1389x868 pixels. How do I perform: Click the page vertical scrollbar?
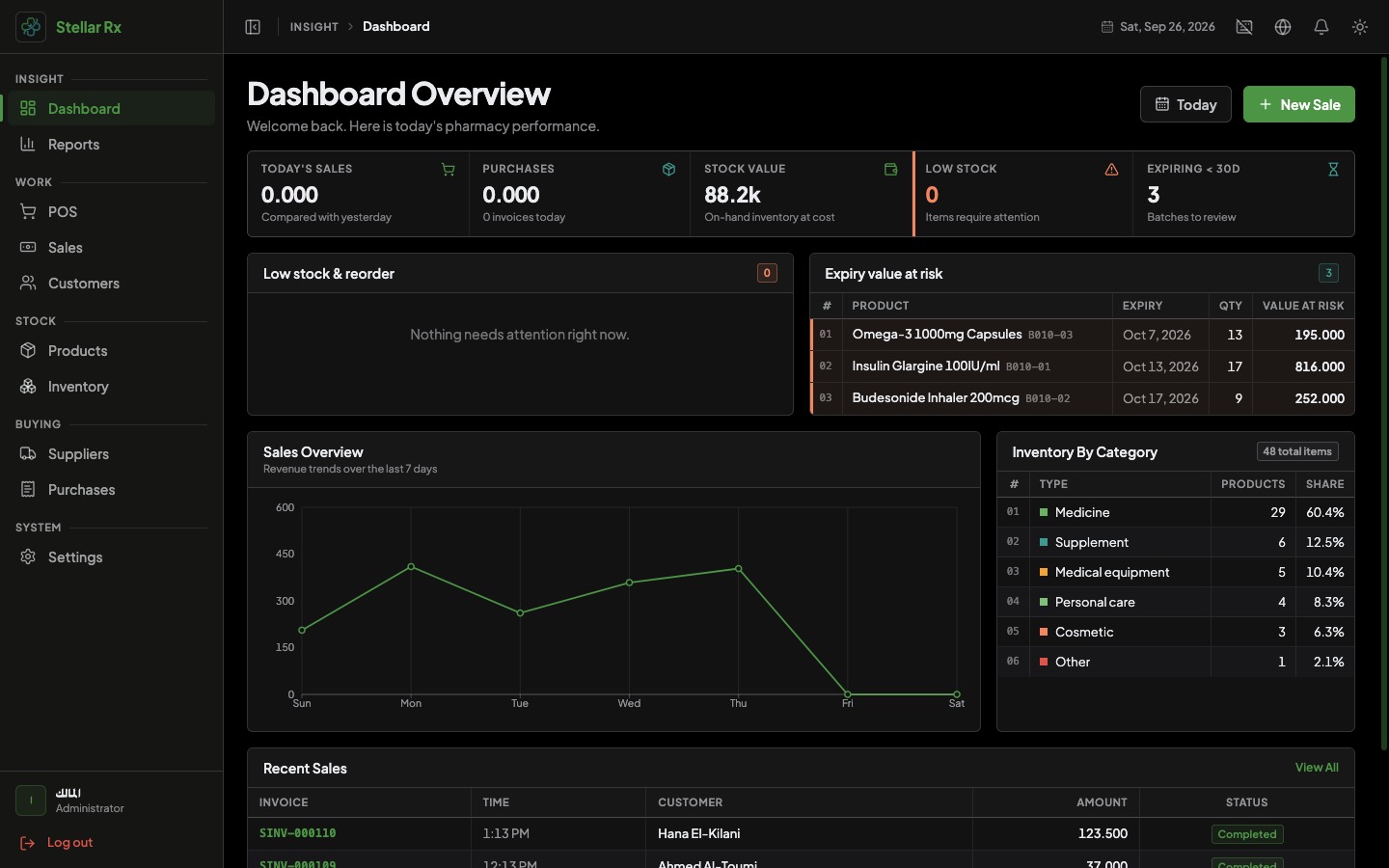(1384, 405)
